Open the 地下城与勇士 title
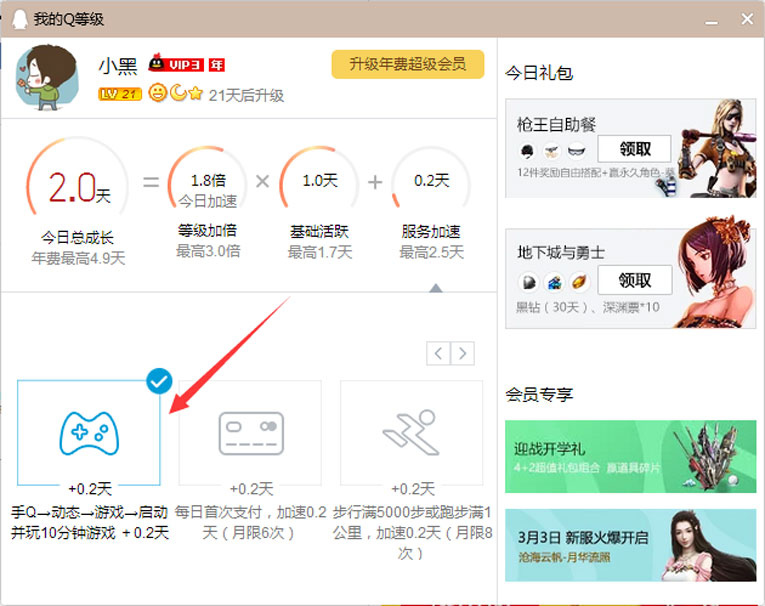This screenshot has width=765, height=606. [561, 253]
